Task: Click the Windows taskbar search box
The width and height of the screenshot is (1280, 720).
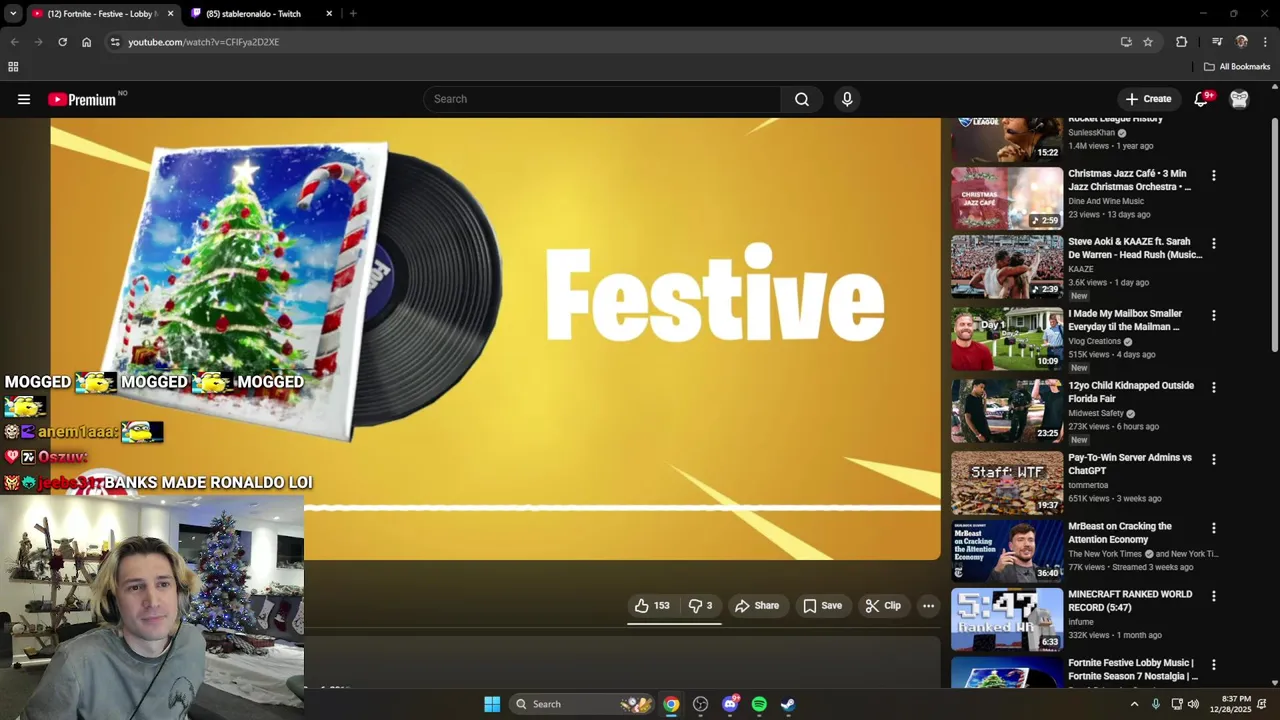Action: (x=582, y=704)
